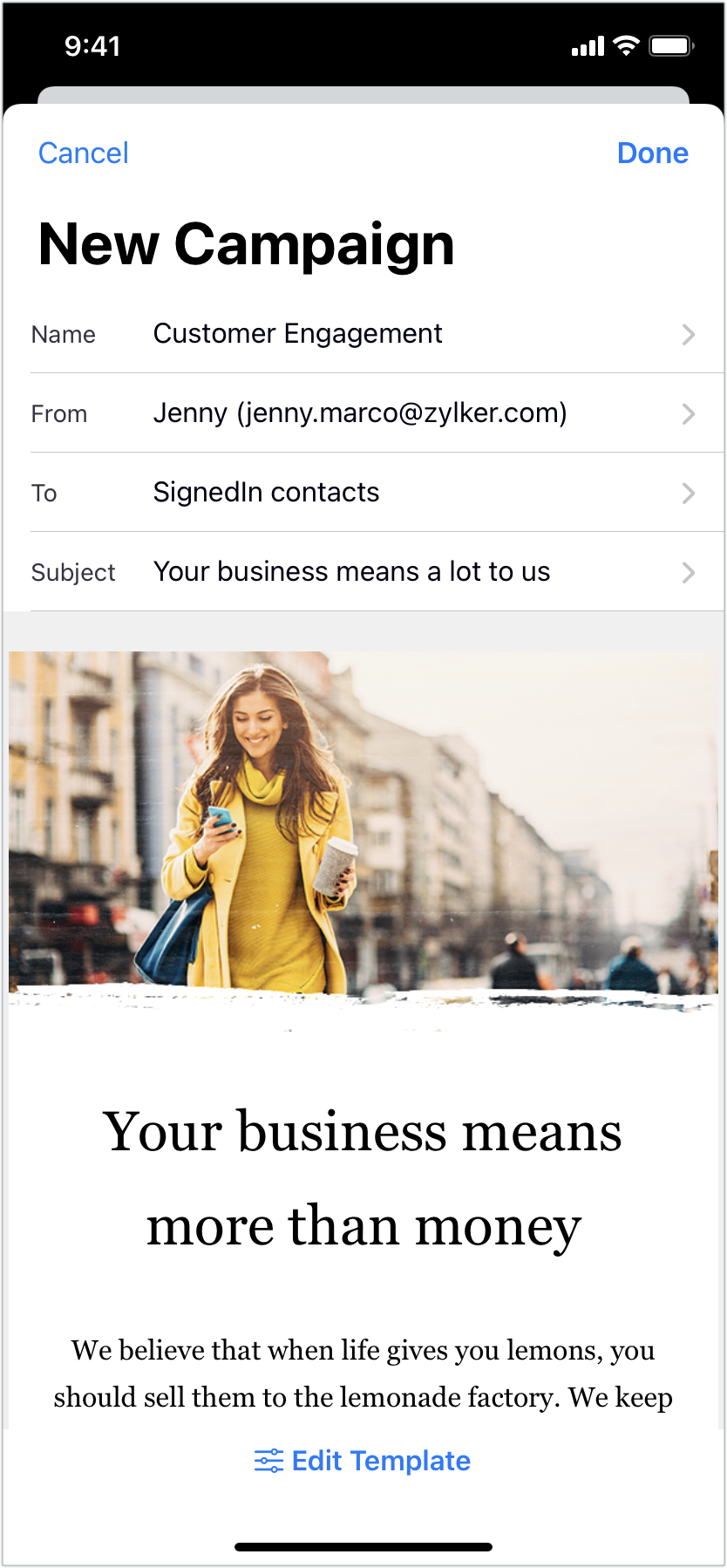Viewport: 727px width, 1568px height.
Task: Select the Jenny sender email field
Action: [x=360, y=413]
